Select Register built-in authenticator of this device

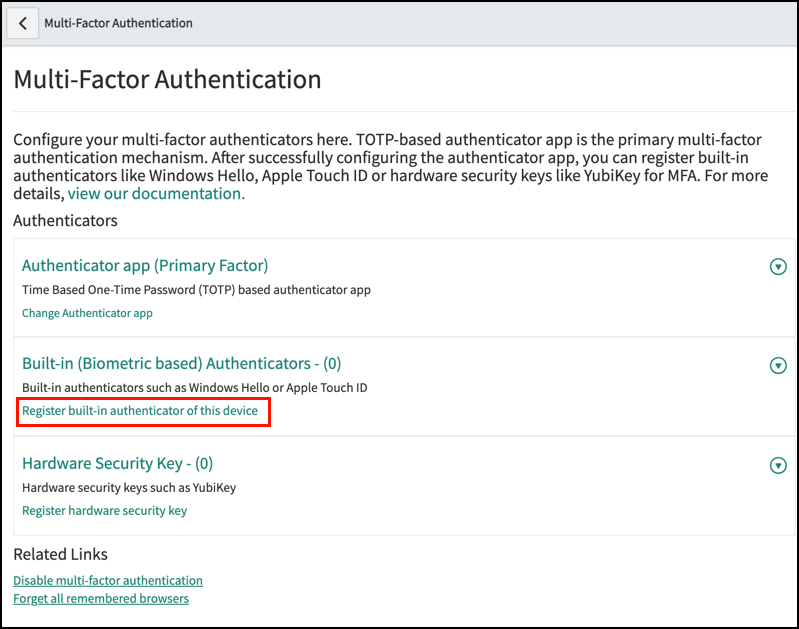coord(140,411)
